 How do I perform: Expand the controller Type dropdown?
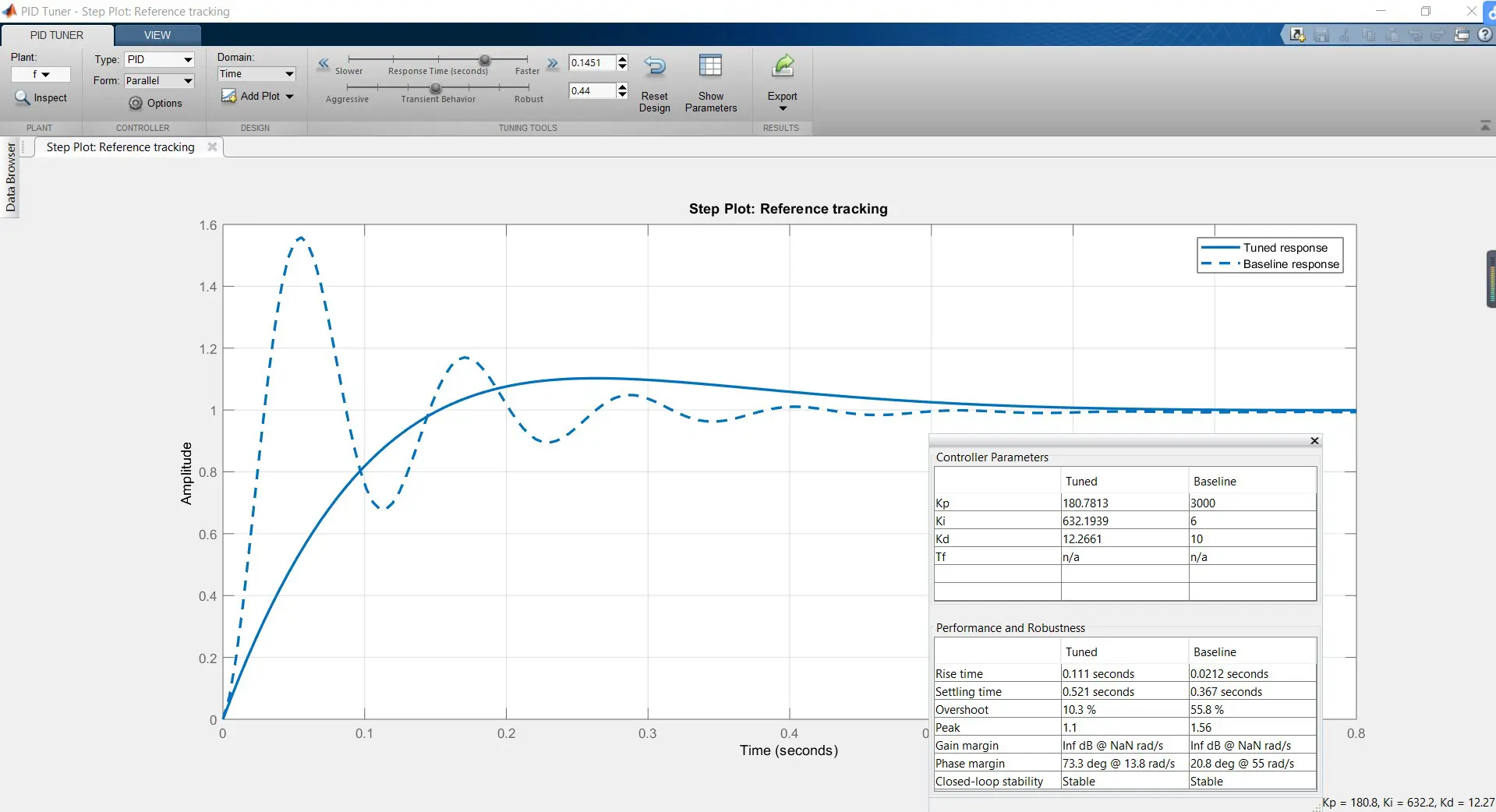[x=160, y=60]
